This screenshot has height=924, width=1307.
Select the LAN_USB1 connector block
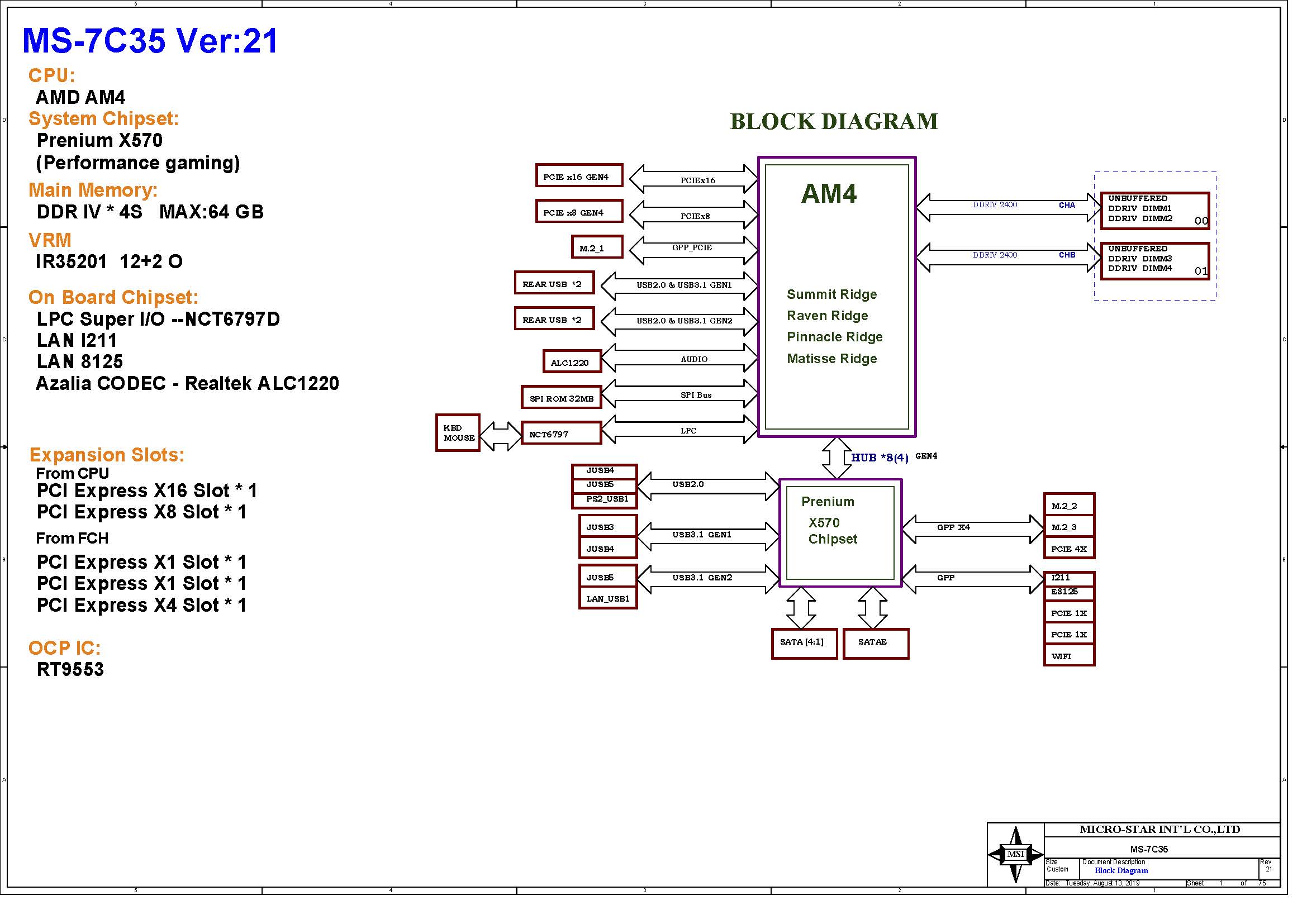pyautogui.click(x=607, y=598)
